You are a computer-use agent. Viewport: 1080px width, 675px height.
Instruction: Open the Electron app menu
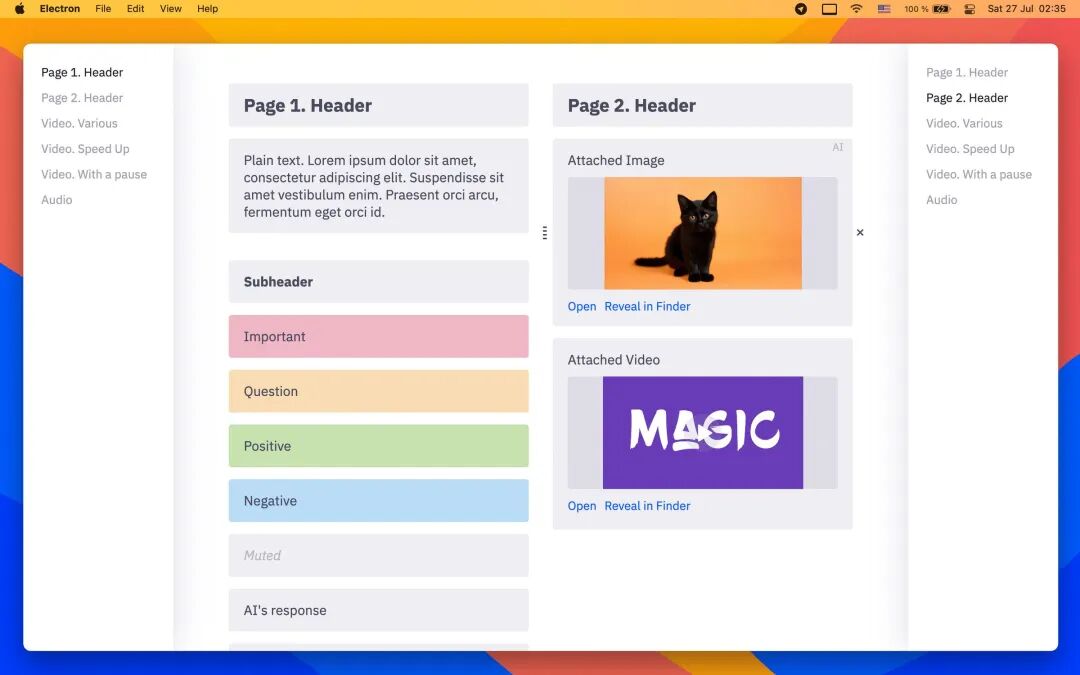point(60,9)
